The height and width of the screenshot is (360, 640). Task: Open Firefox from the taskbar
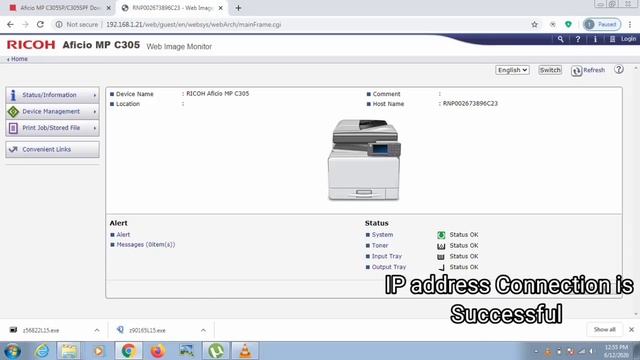158,351
